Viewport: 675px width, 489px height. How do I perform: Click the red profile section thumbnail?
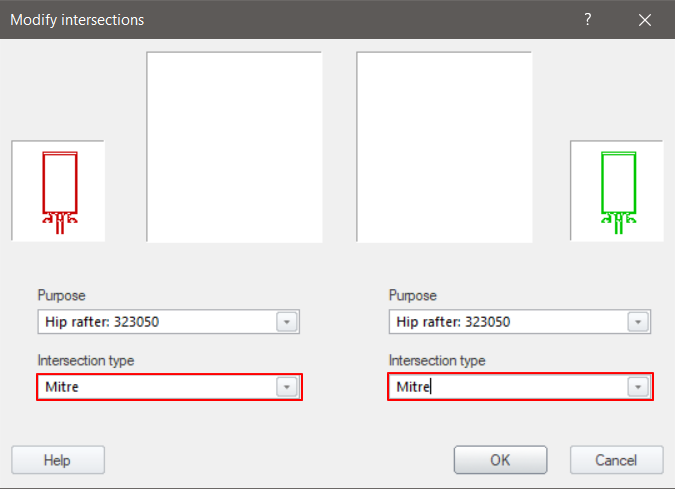(x=59, y=190)
